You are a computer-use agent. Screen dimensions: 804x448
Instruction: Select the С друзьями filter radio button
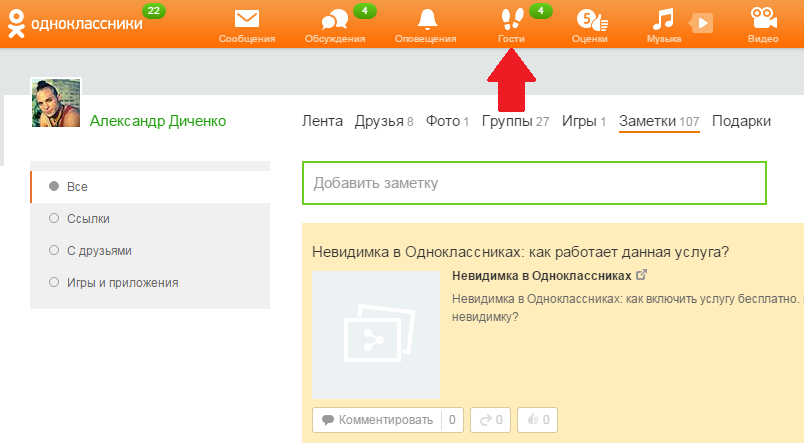click(x=54, y=250)
